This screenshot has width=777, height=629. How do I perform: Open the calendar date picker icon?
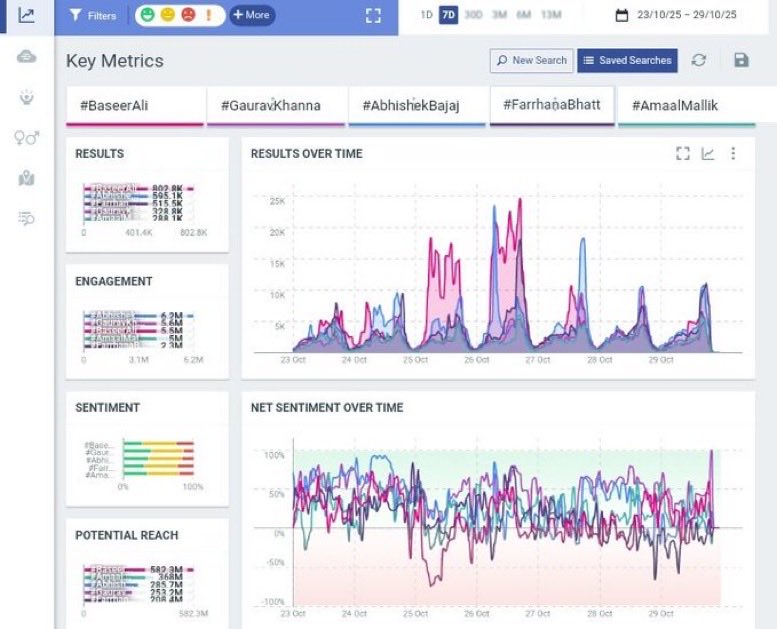621,15
